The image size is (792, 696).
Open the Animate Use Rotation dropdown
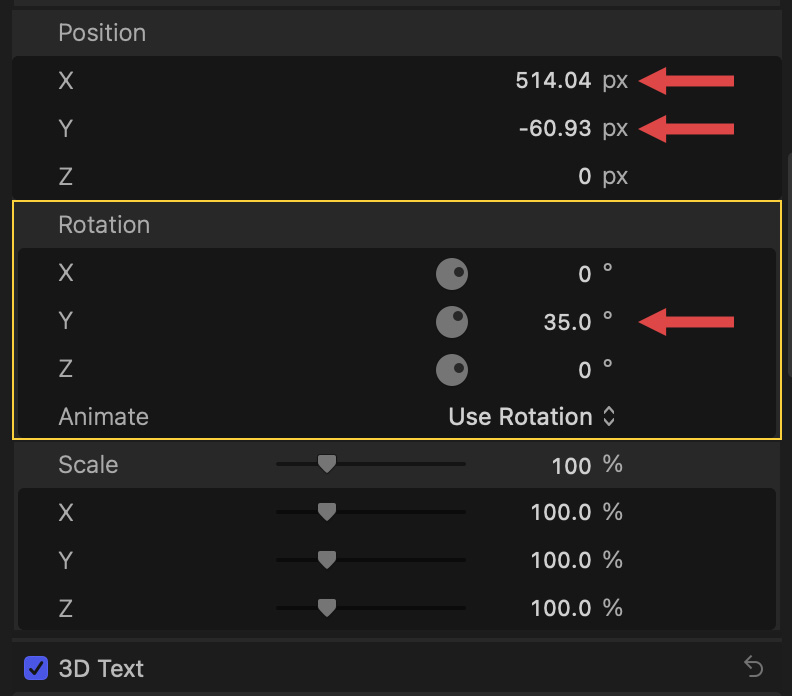(x=531, y=417)
